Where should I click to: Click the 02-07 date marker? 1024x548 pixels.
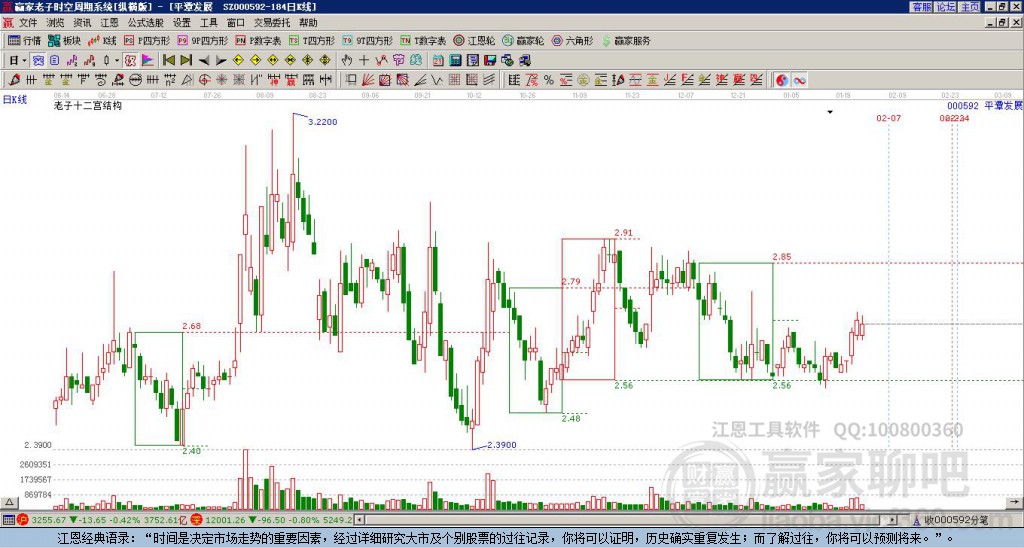pos(888,118)
